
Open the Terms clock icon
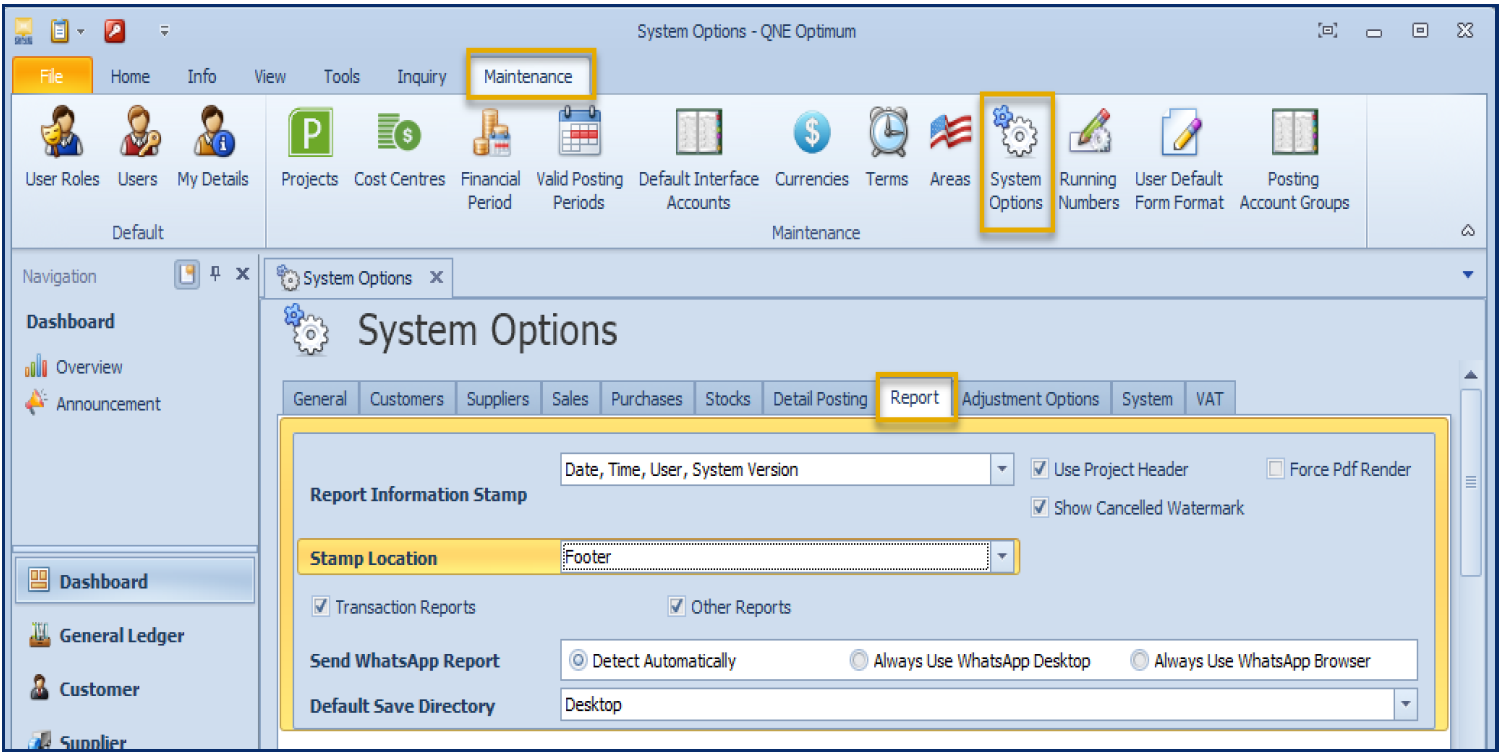pos(887,148)
